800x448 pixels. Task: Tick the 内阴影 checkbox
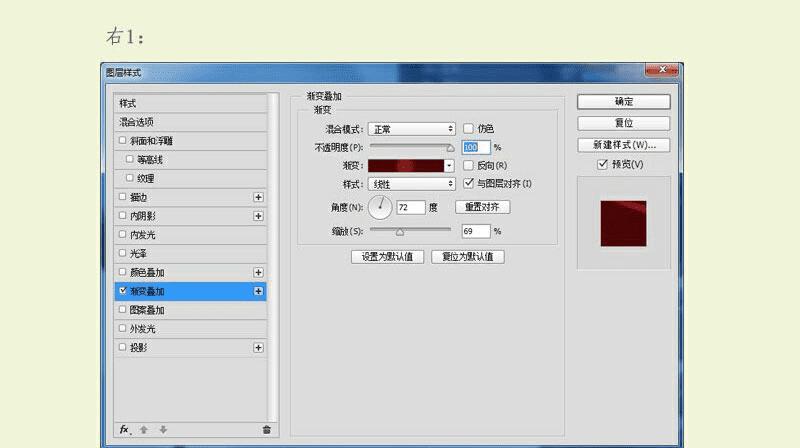122,215
